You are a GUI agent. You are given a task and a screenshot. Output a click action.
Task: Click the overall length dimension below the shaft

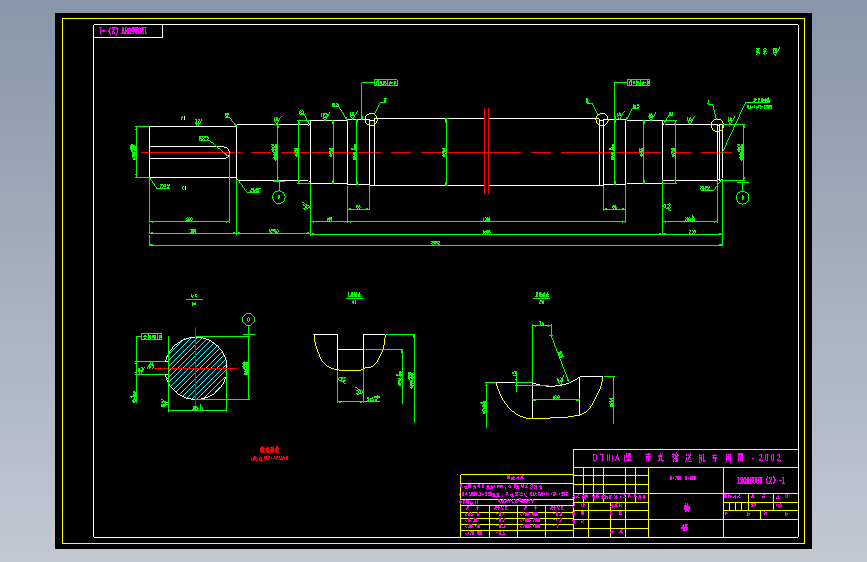coord(436,243)
